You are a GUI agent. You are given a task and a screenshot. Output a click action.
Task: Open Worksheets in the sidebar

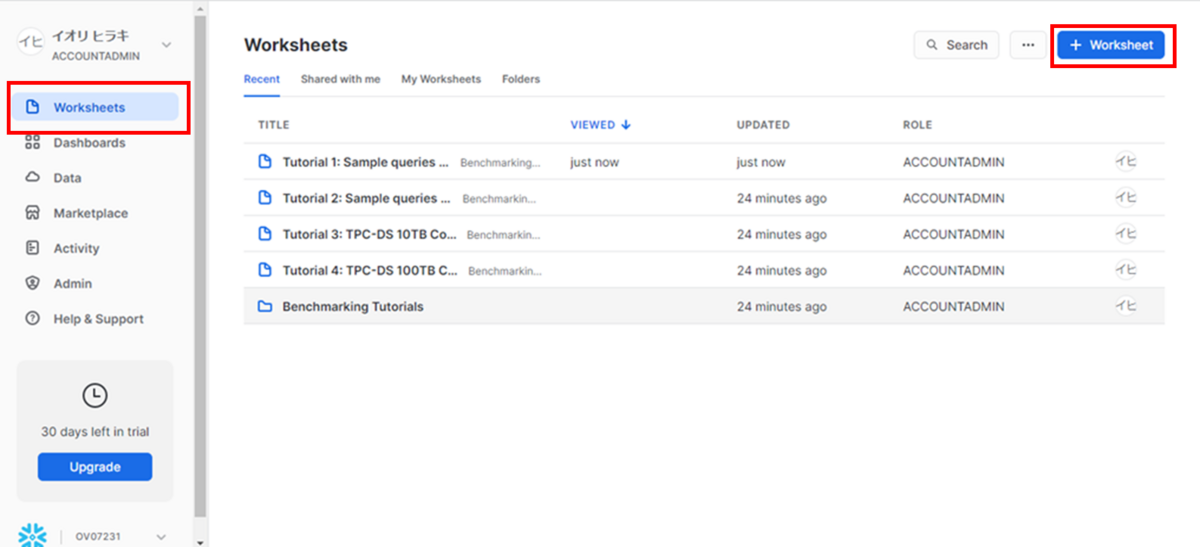click(96, 107)
